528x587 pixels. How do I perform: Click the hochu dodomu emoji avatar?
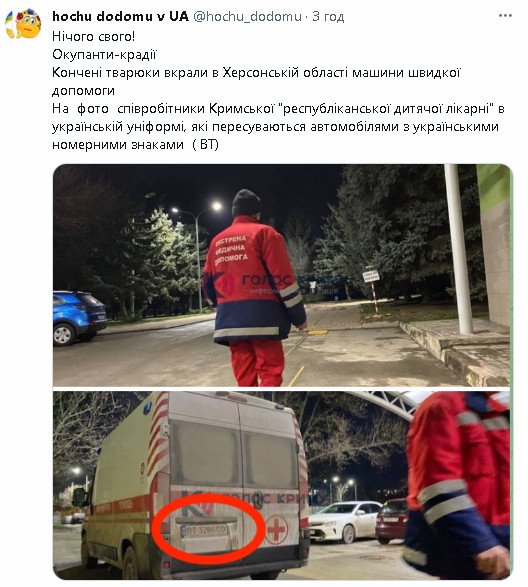click(x=23, y=24)
